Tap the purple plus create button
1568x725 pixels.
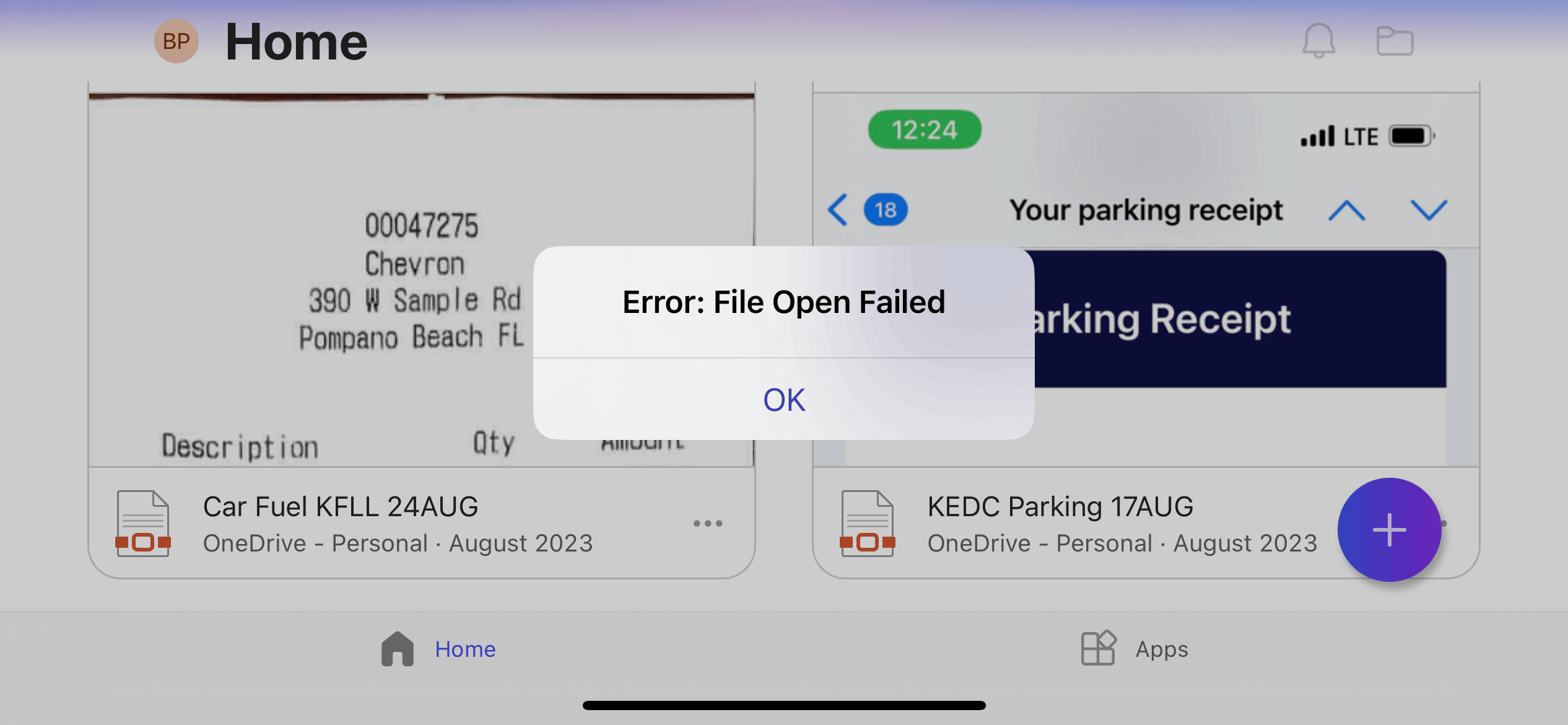coord(1390,530)
